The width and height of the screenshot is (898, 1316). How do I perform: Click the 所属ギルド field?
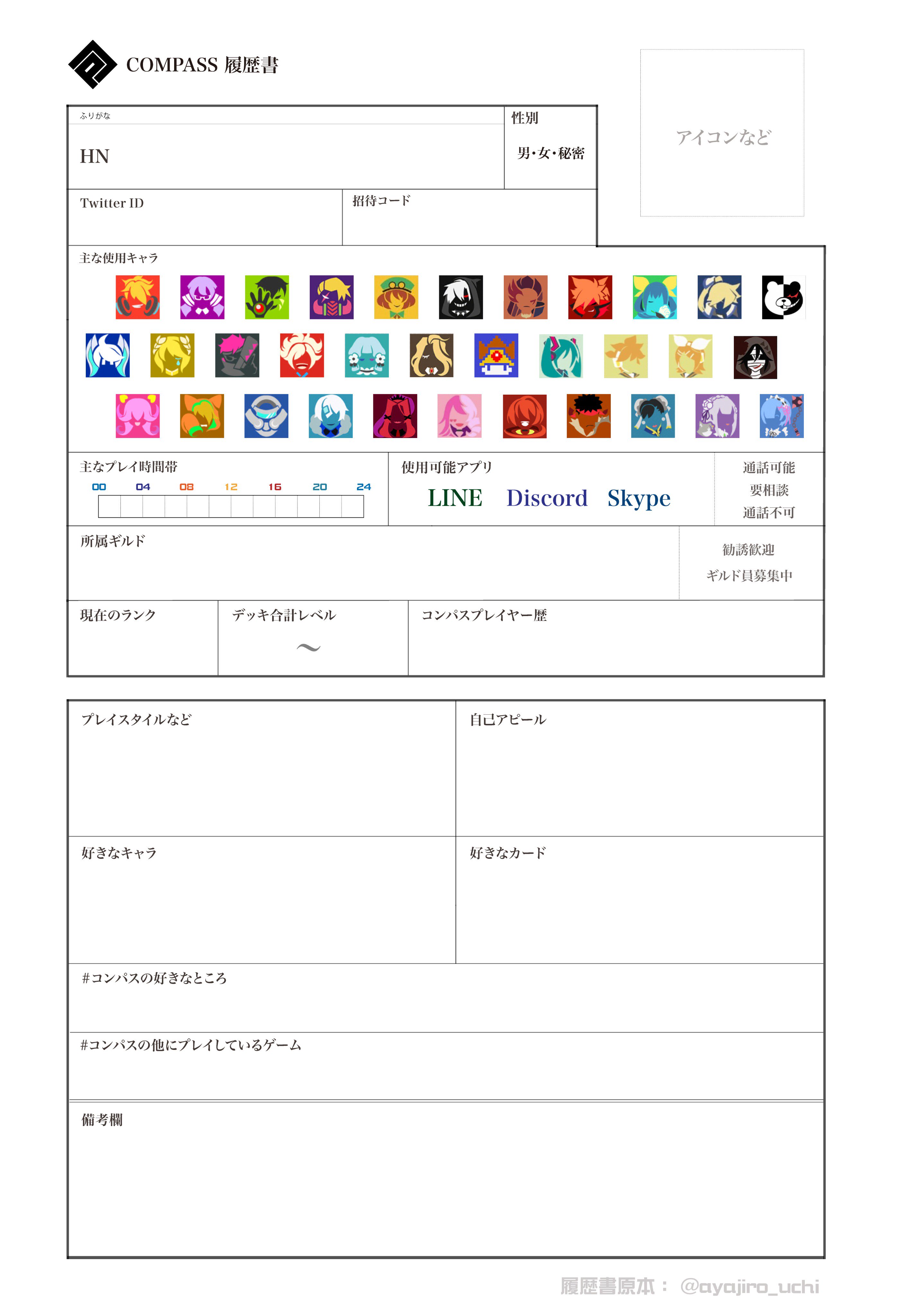[x=373, y=563]
